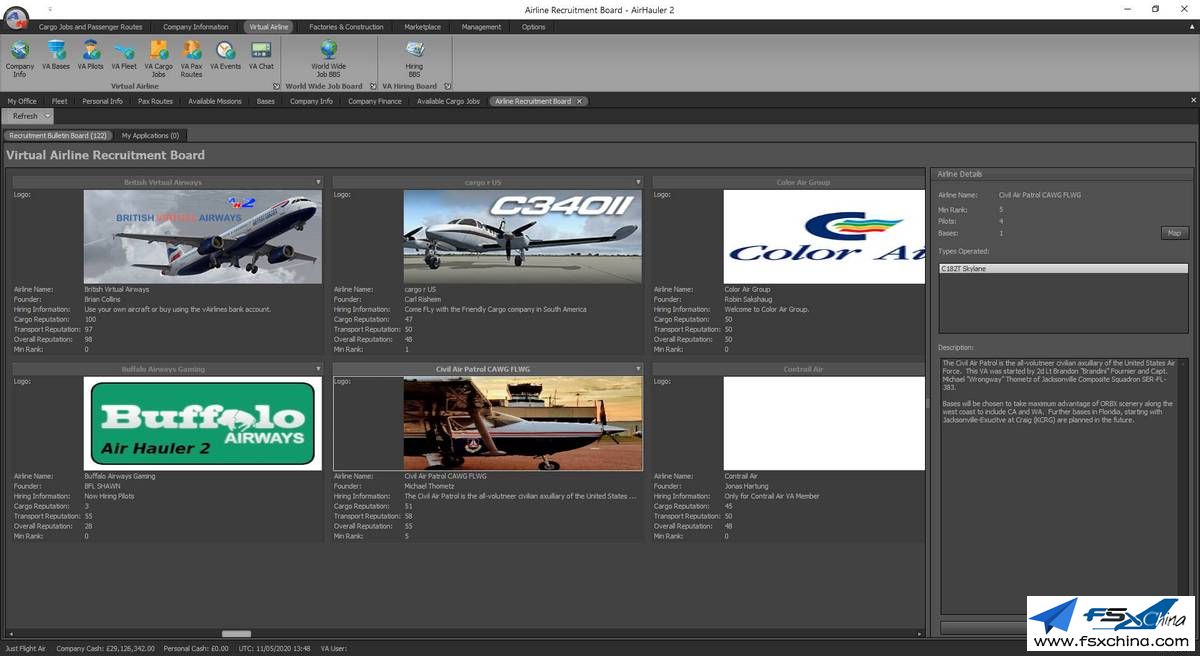
Task: Select Contrail Air blank logo image
Action: pyautogui.click(x=824, y=423)
